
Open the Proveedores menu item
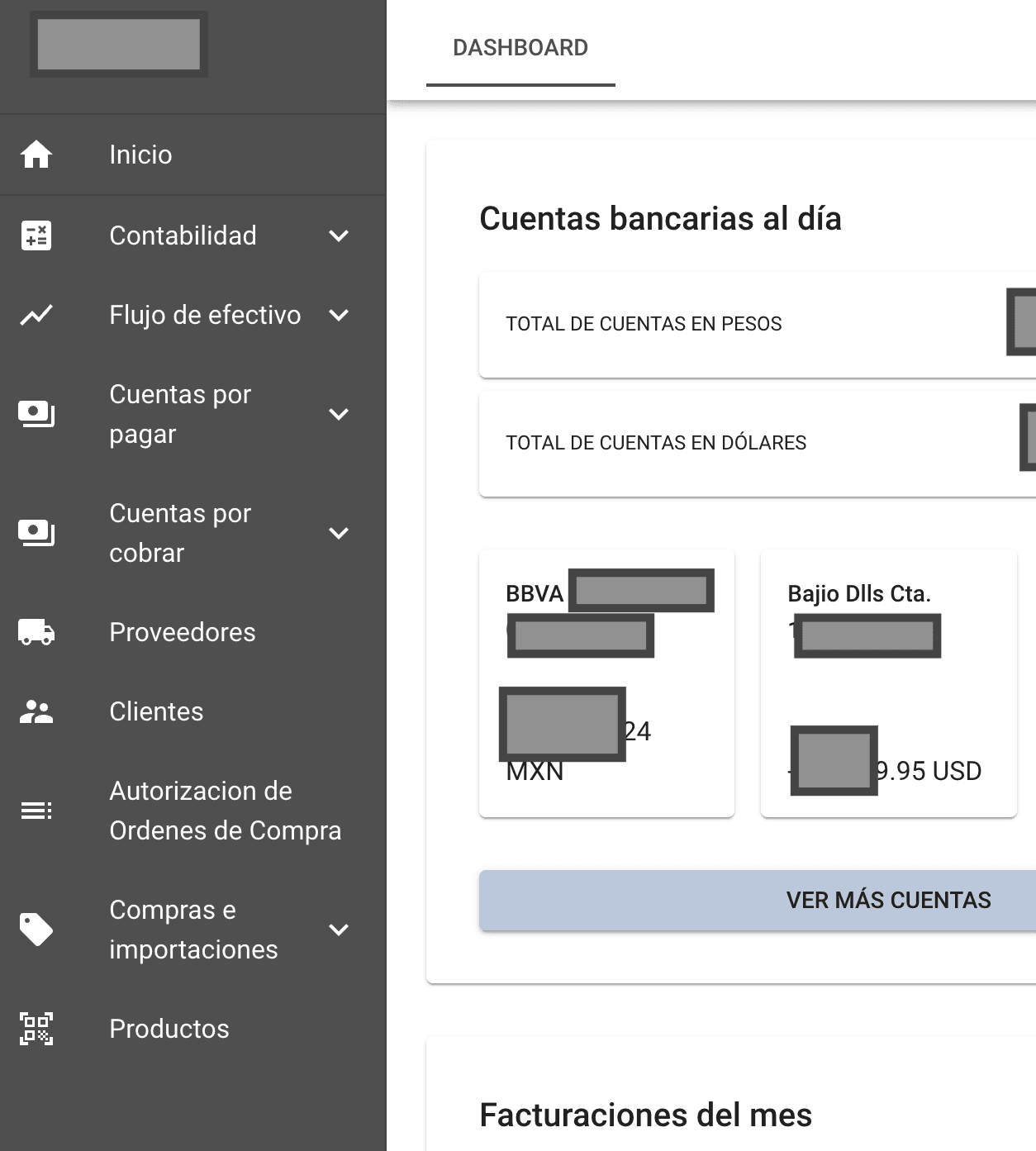[183, 632]
